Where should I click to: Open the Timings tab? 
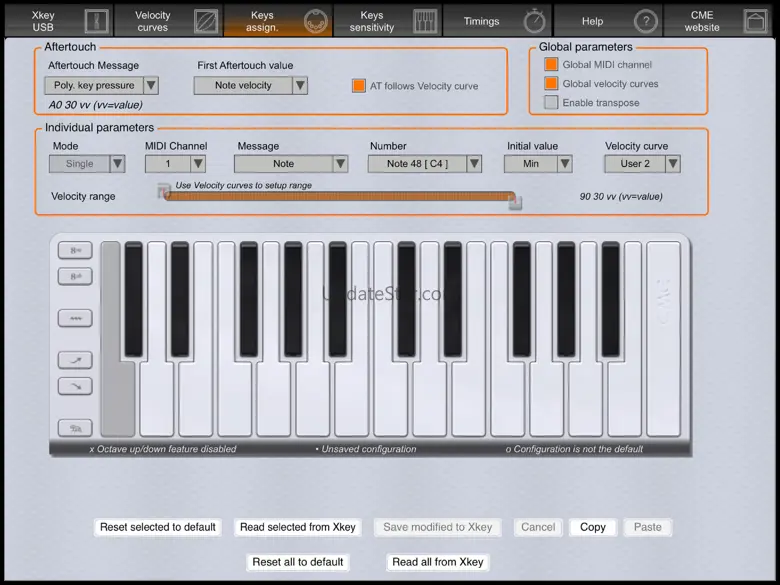point(499,20)
